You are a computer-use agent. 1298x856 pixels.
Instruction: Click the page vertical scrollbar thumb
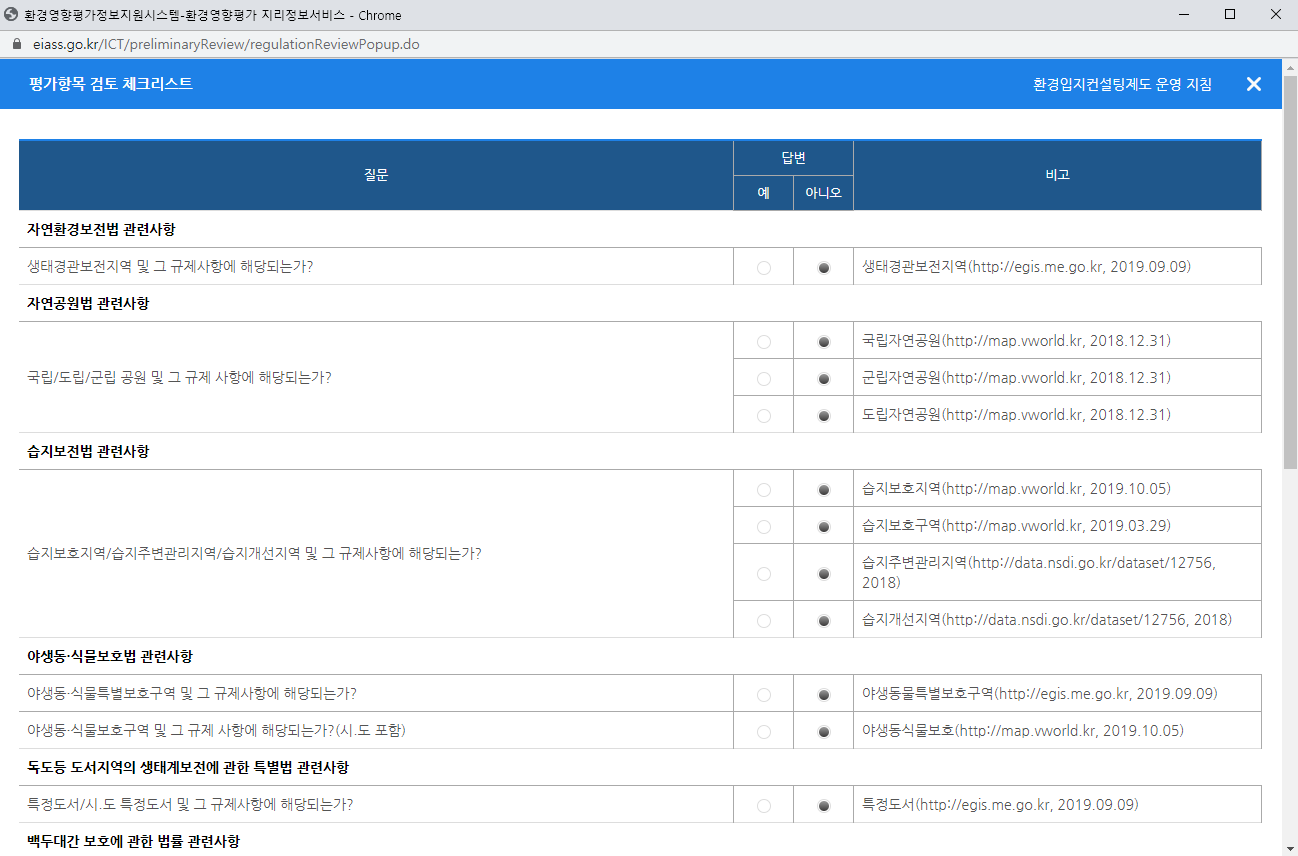tap(1290, 270)
